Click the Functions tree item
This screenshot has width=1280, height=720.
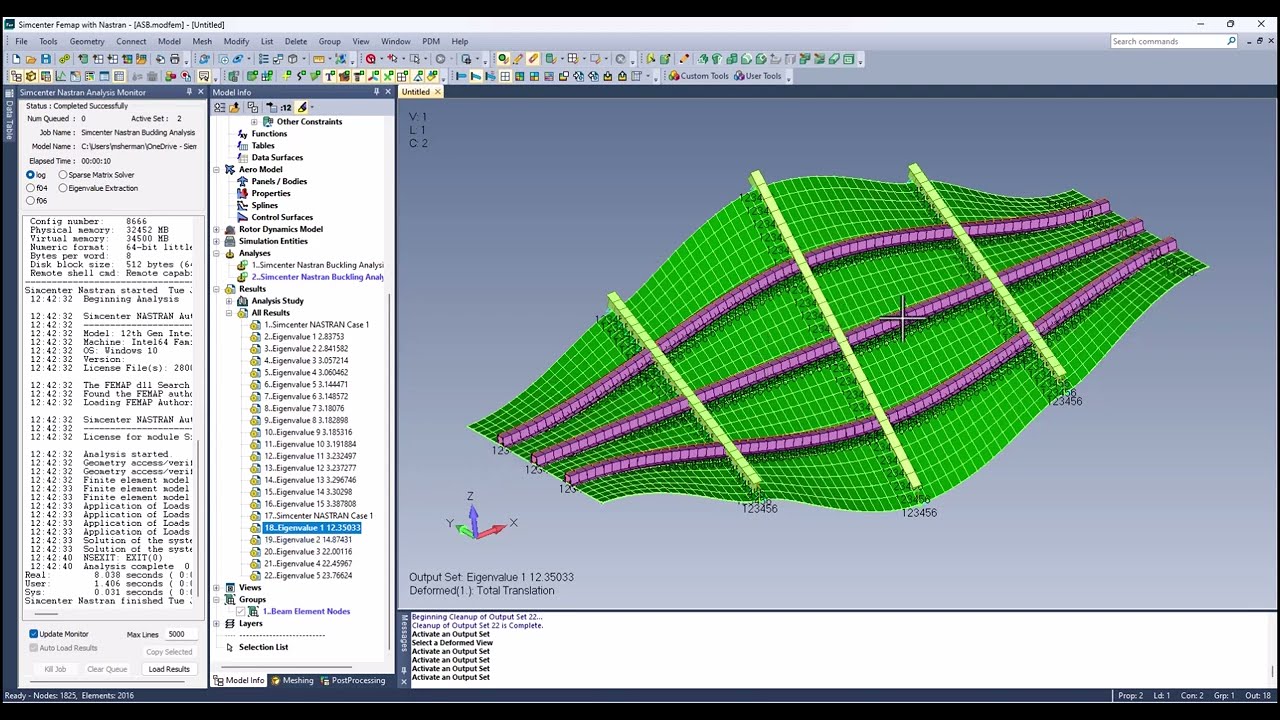coord(269,133)
